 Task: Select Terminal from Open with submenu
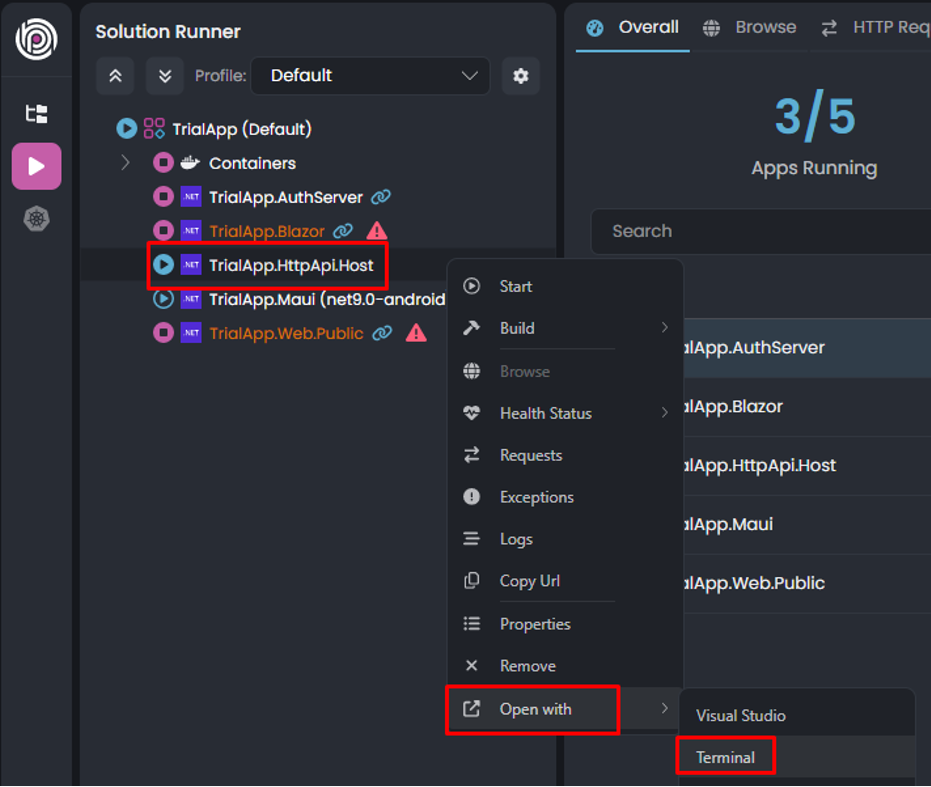point(726,757)
